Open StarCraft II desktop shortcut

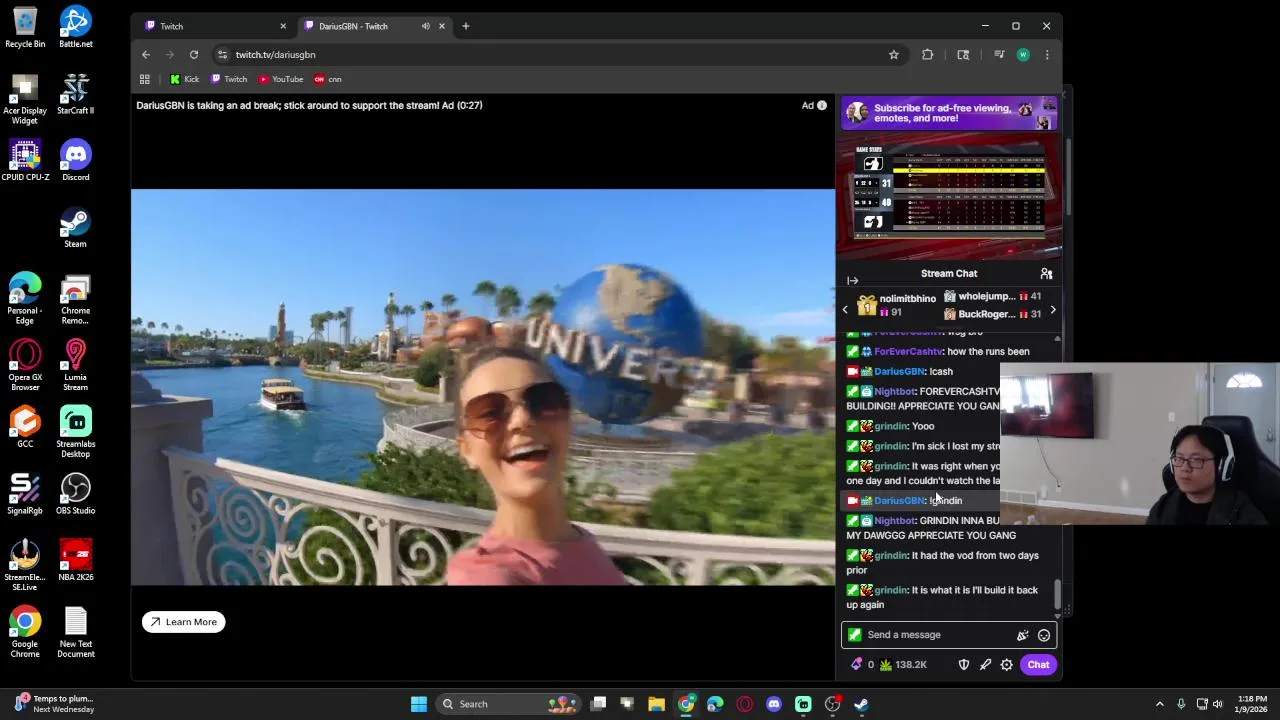click(x=76, y=94)
